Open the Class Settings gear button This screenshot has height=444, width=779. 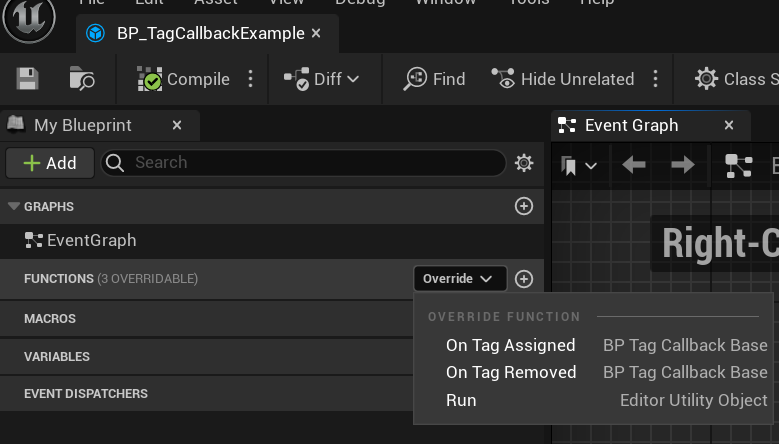click(x=736, y=79)
